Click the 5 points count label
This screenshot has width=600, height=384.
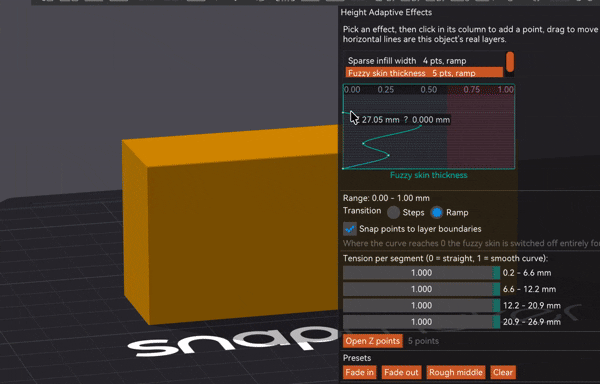pyautogui.click(x=423, y=341)
